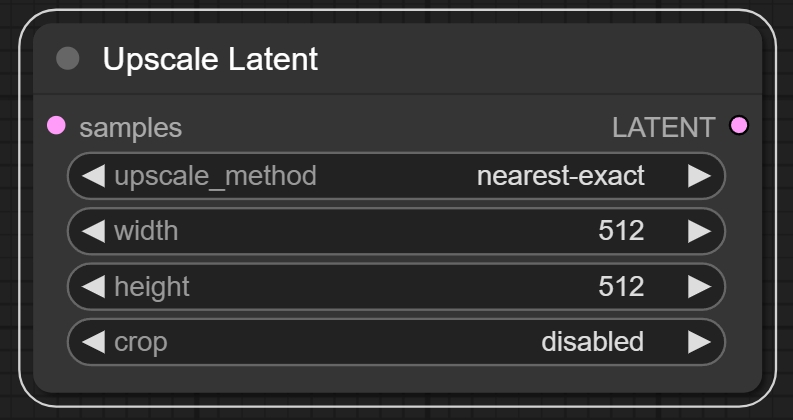793x420 pixels.
Task: Decrease height with its left arrow
Action: tap(93, 287)
